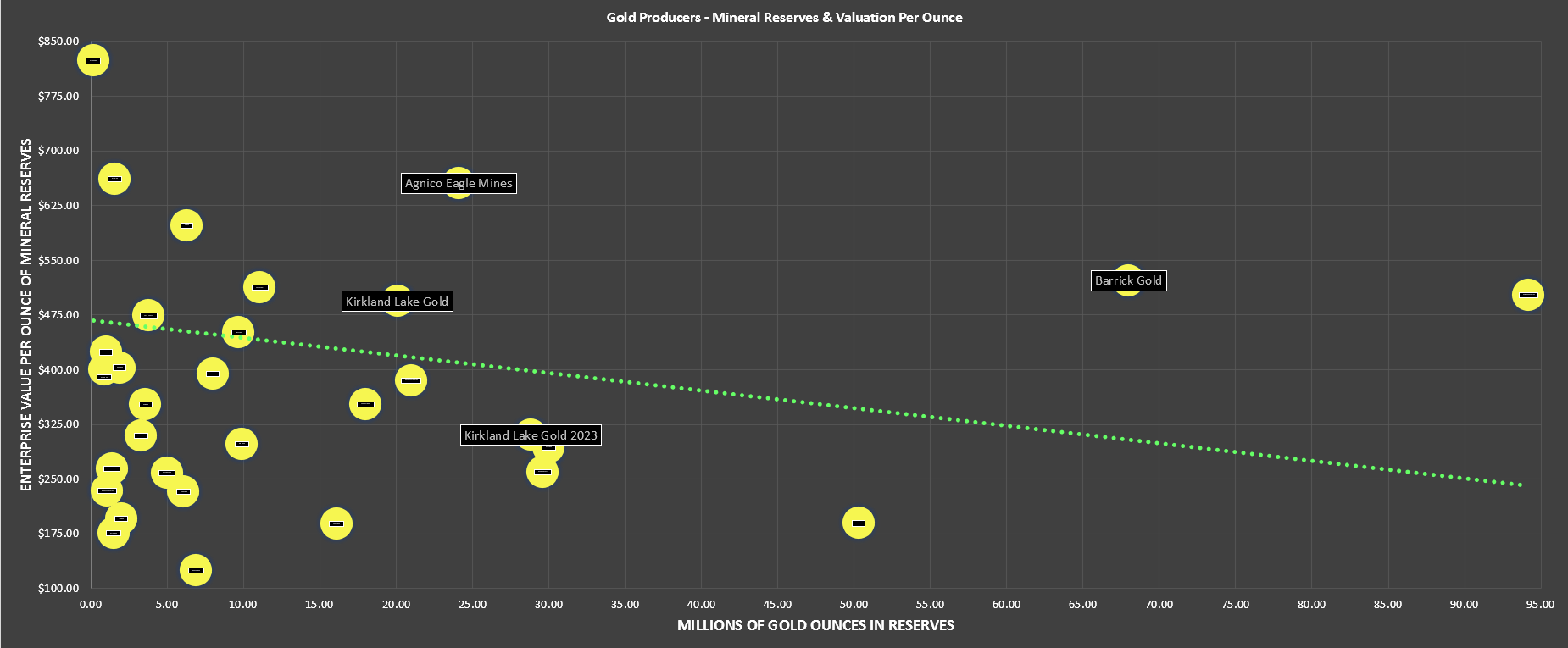Click the $625.00 y-axis tick label
Image resolution: width=1568 pixels, height=648 pixels.
[x=58, y=206]
